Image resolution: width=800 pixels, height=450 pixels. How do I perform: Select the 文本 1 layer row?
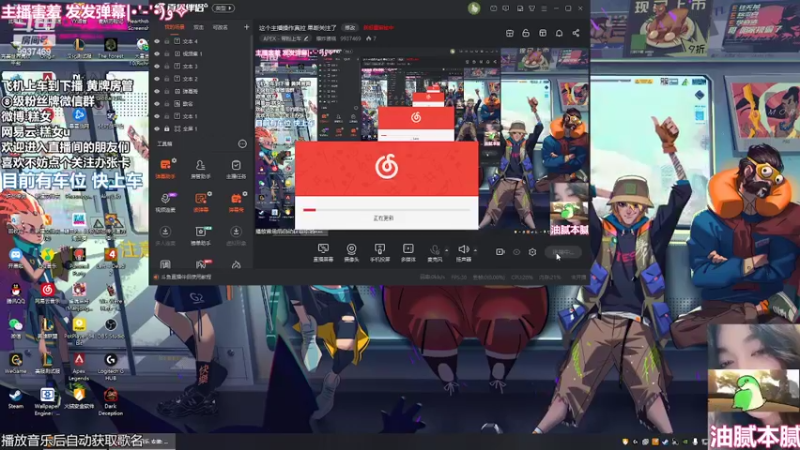202,116
